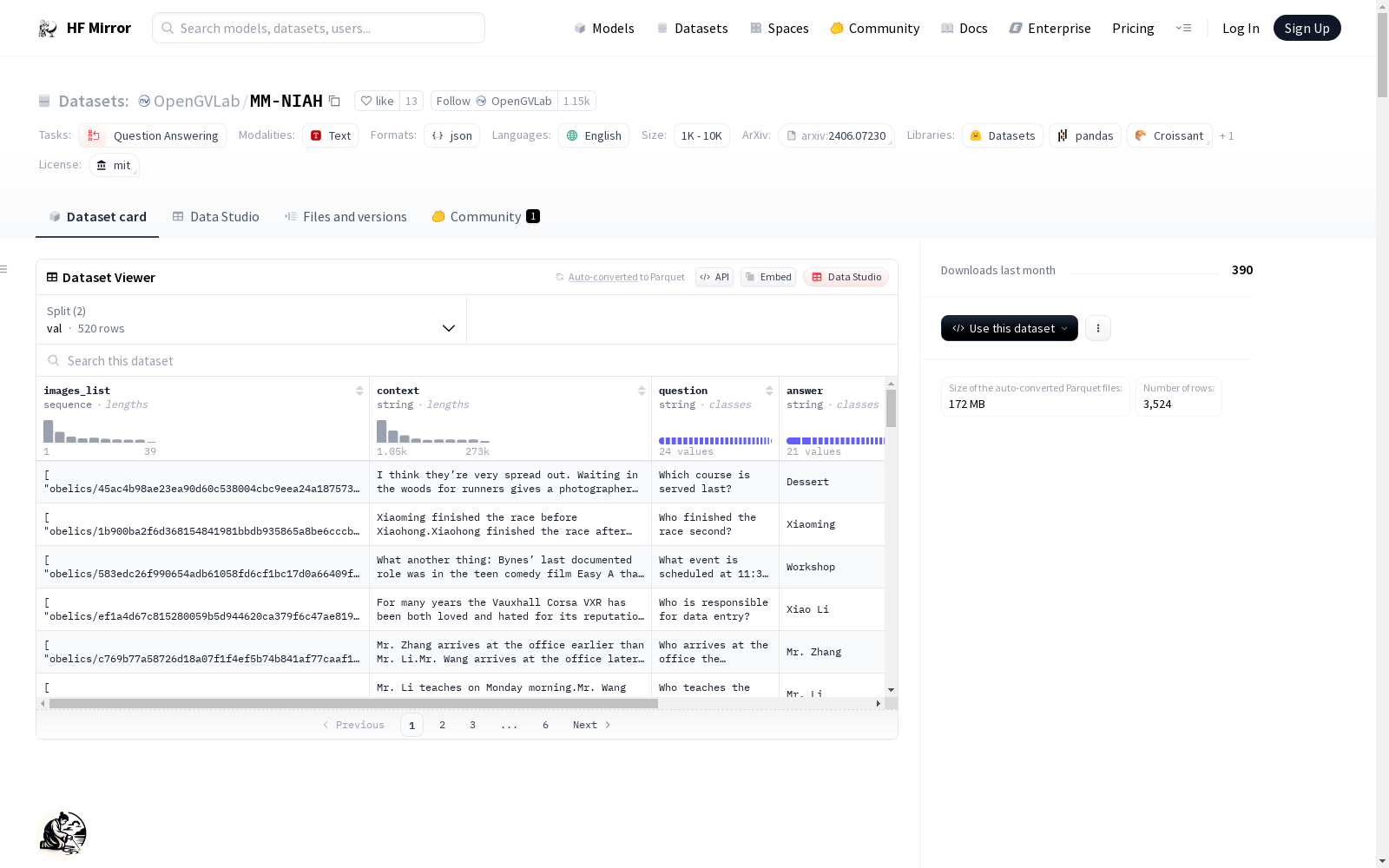
Task: Click the Text modality tag
Action: 331,135
